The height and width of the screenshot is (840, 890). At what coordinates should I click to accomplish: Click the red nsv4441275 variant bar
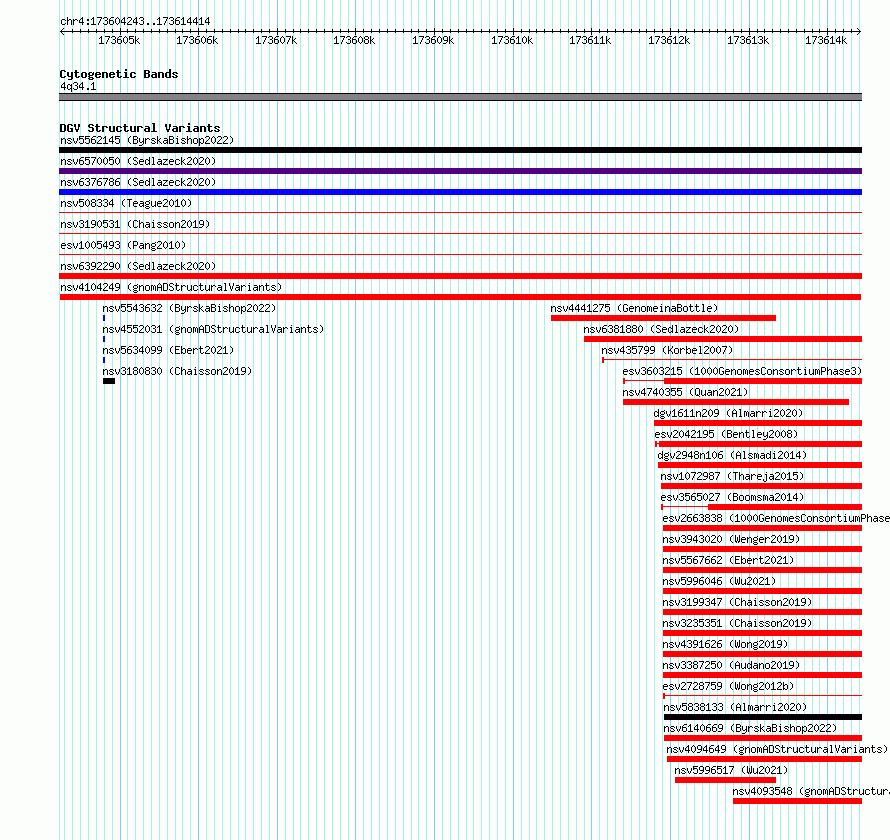[x=663, y=318]
